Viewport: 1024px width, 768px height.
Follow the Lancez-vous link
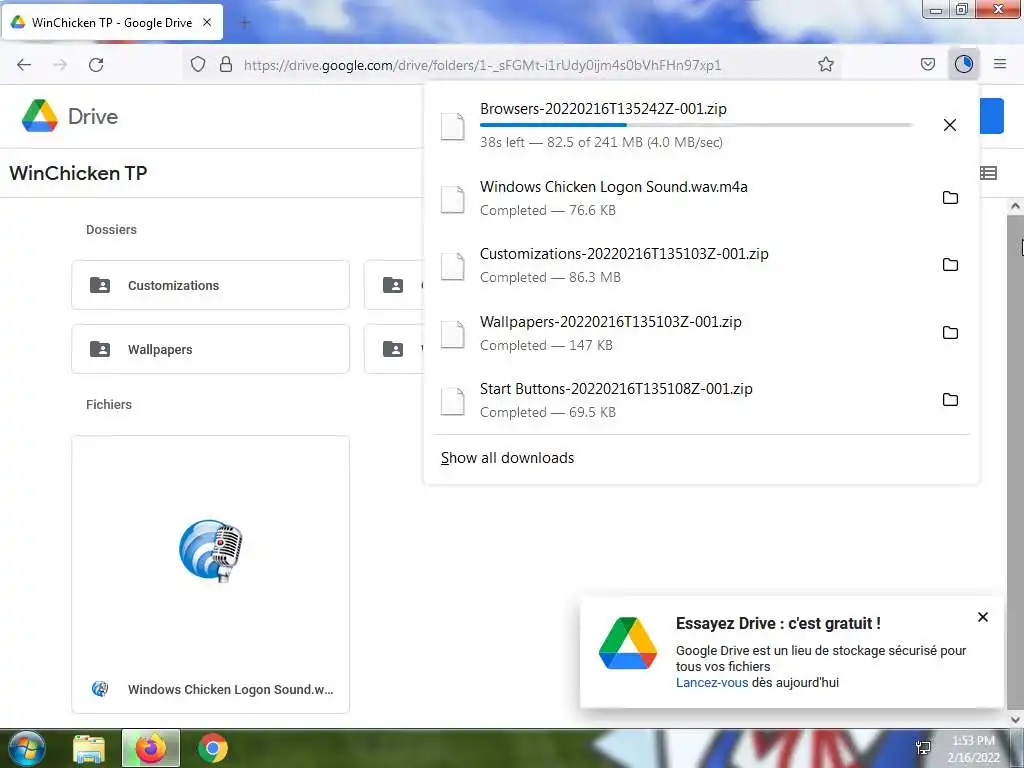tap(712, 682)
